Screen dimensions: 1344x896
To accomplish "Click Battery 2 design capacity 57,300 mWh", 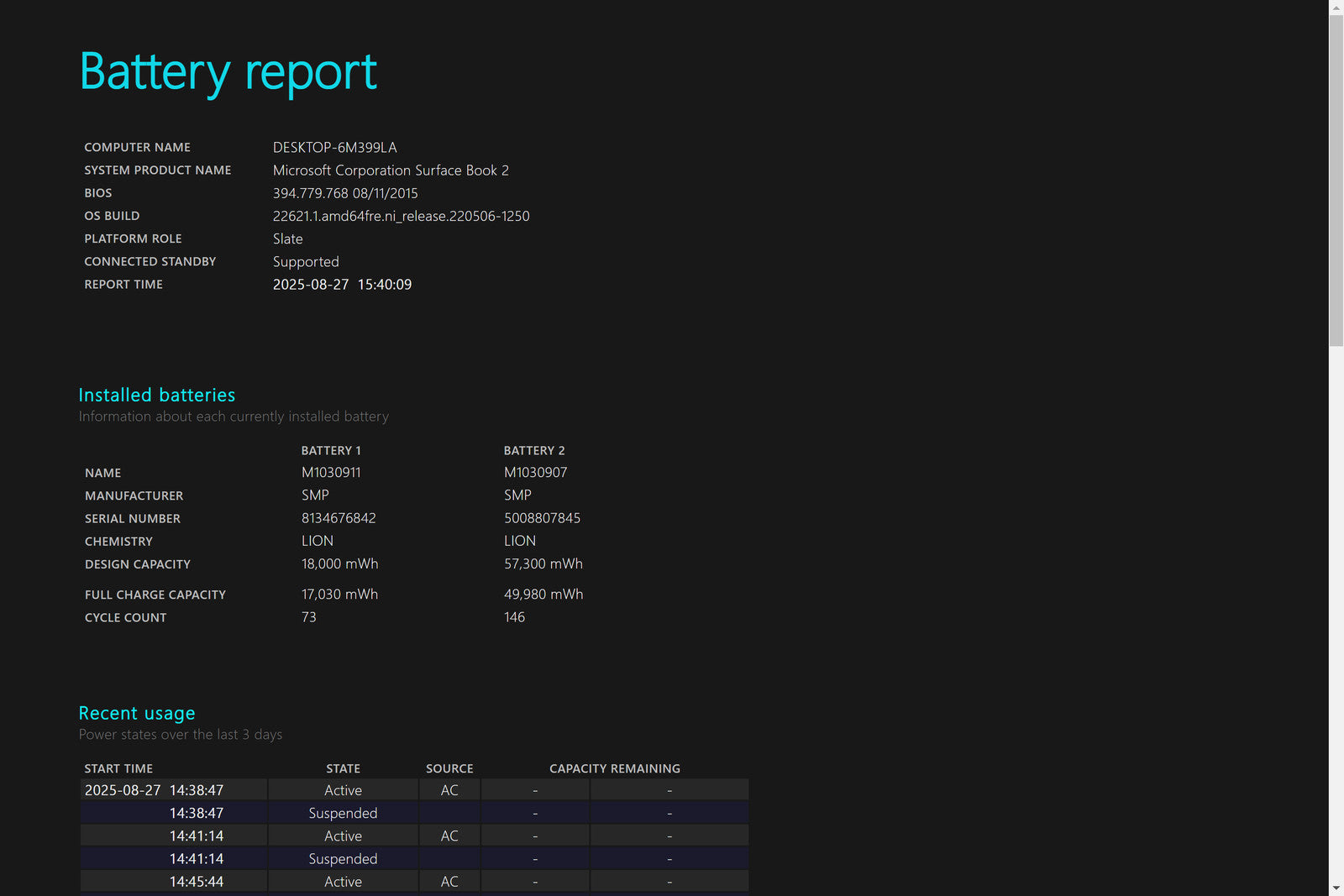I will (543, 564).
